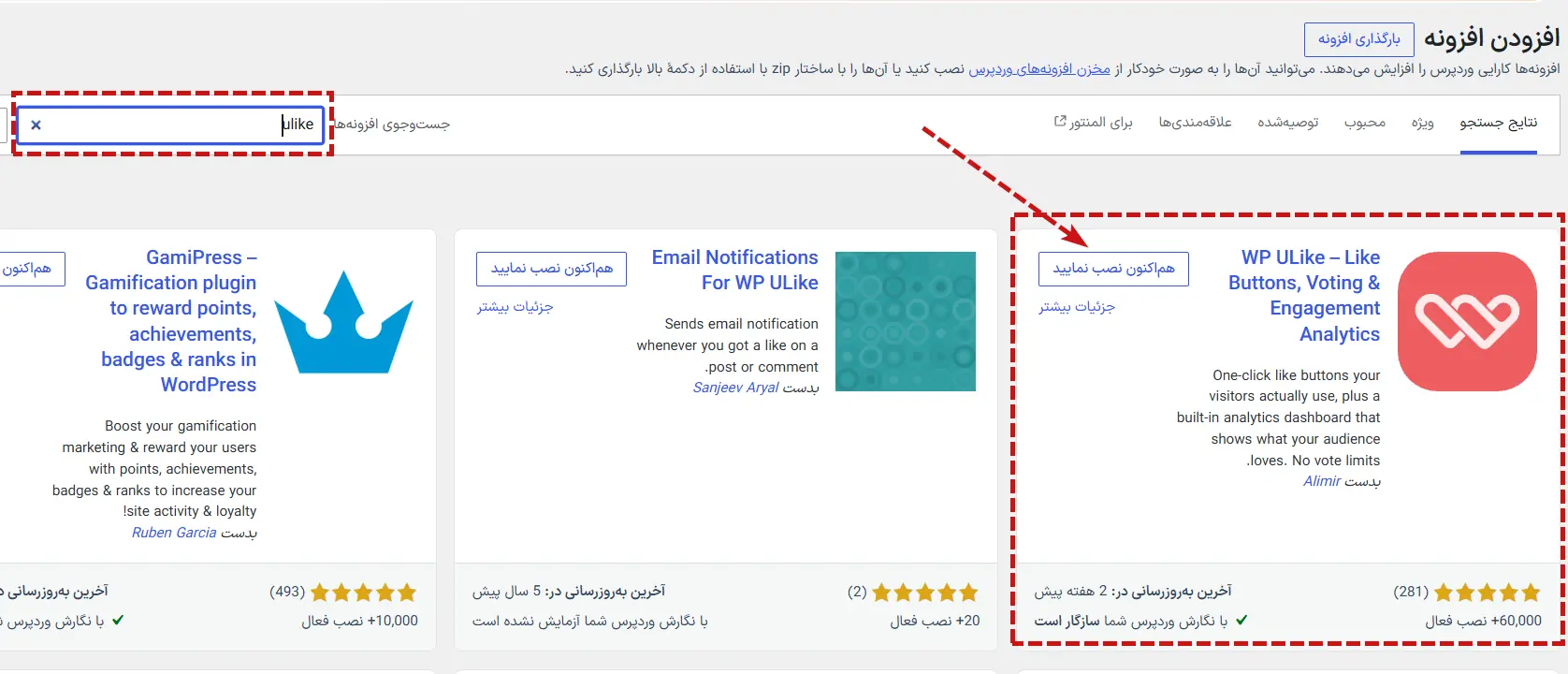Screen dimensions: 1568x674
Task: Install WP ULike with هم‌اکنون نصب نمایید
Action: (1113, 269)
